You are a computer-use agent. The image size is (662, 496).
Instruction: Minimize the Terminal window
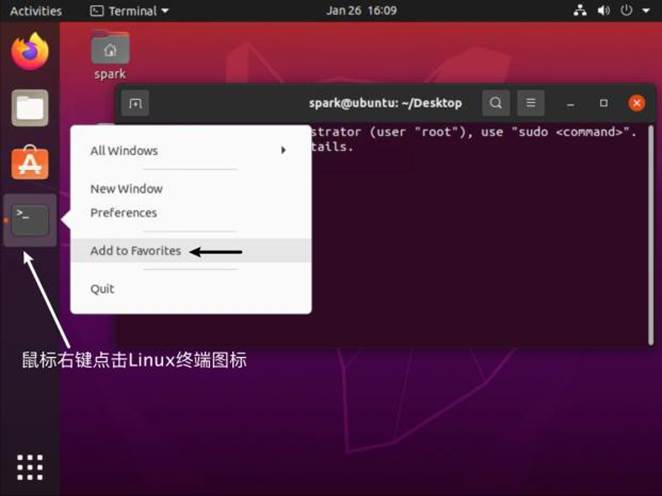(x=570, y=103)
